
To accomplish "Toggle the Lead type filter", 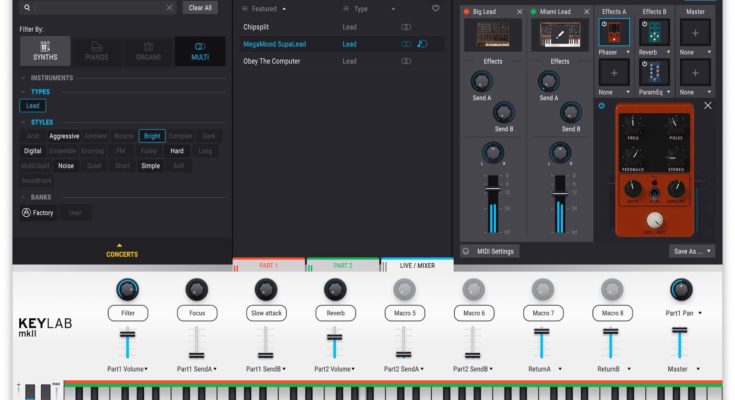I will (x=33, y=105).
